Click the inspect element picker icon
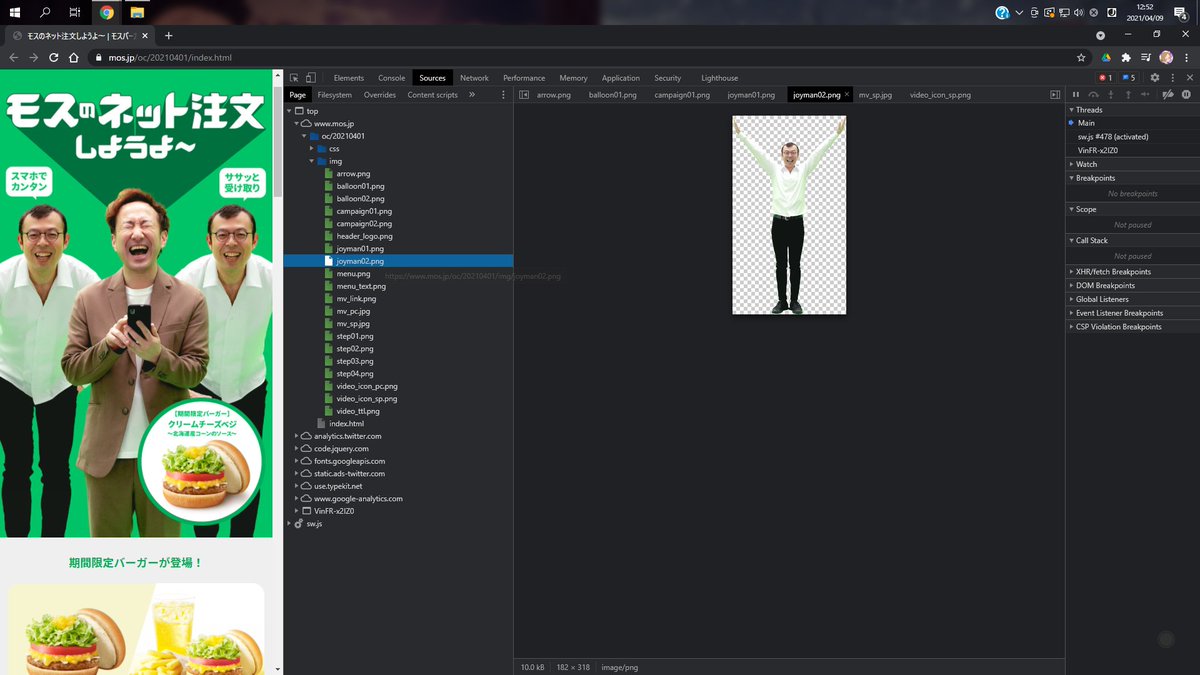Screen dimensions: 1200x675 294,78
